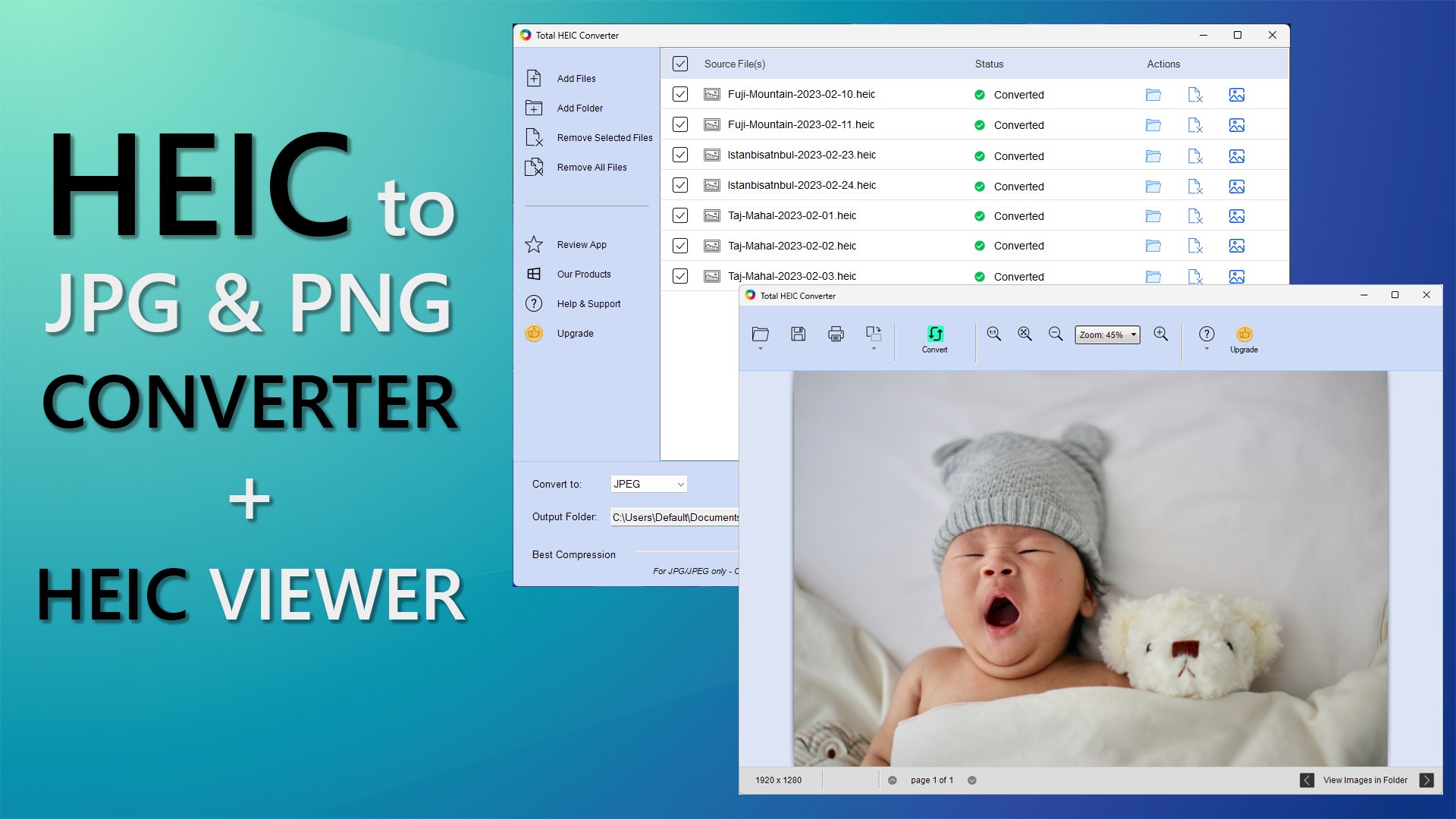Image resolution: width=1456 pixels, height=819 pixels.
Task: Click the Output Folder path field
Action: (674, 517)
